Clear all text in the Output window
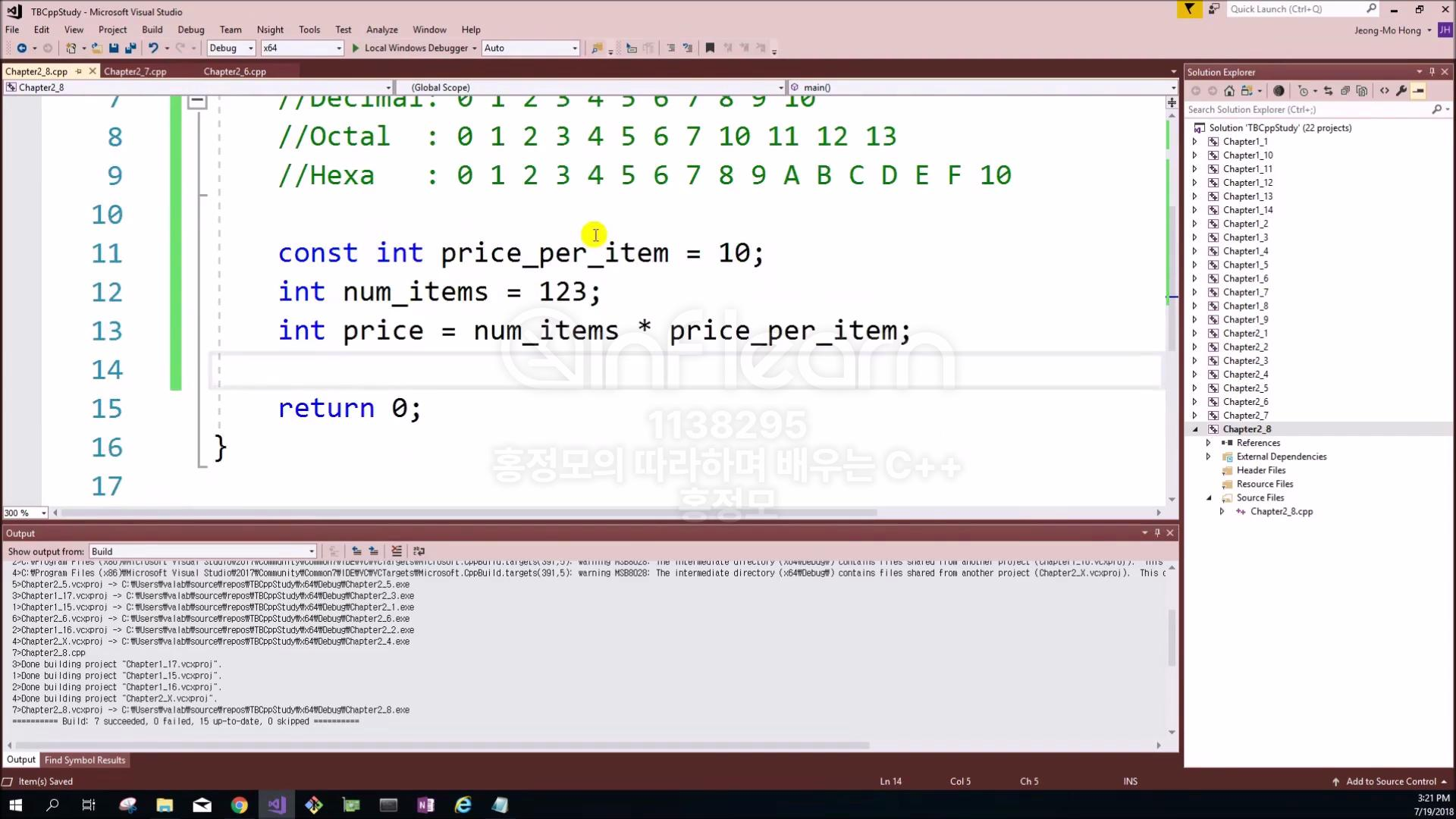The height and width of the screenshot is (819, 1456). (x=396, y=551)
